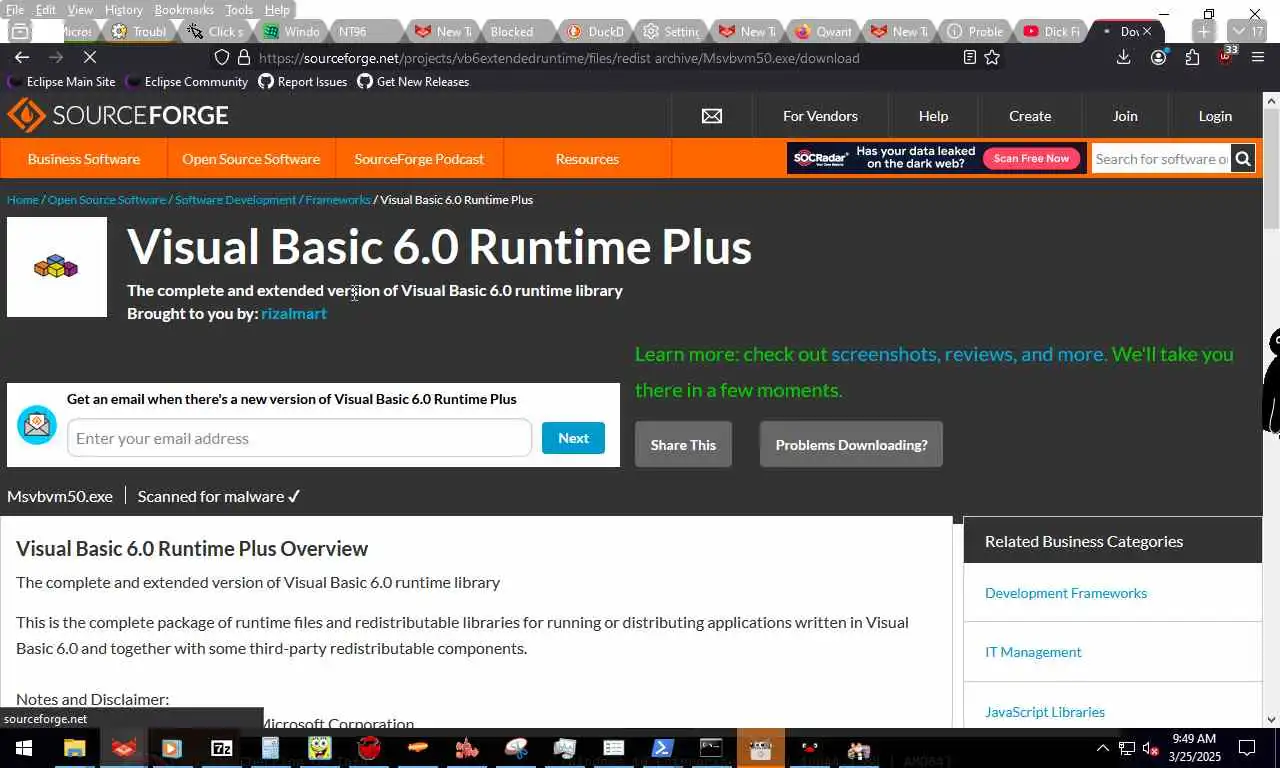
Task: Open File Explorer from the taskbar
Action: click(75, 748)
